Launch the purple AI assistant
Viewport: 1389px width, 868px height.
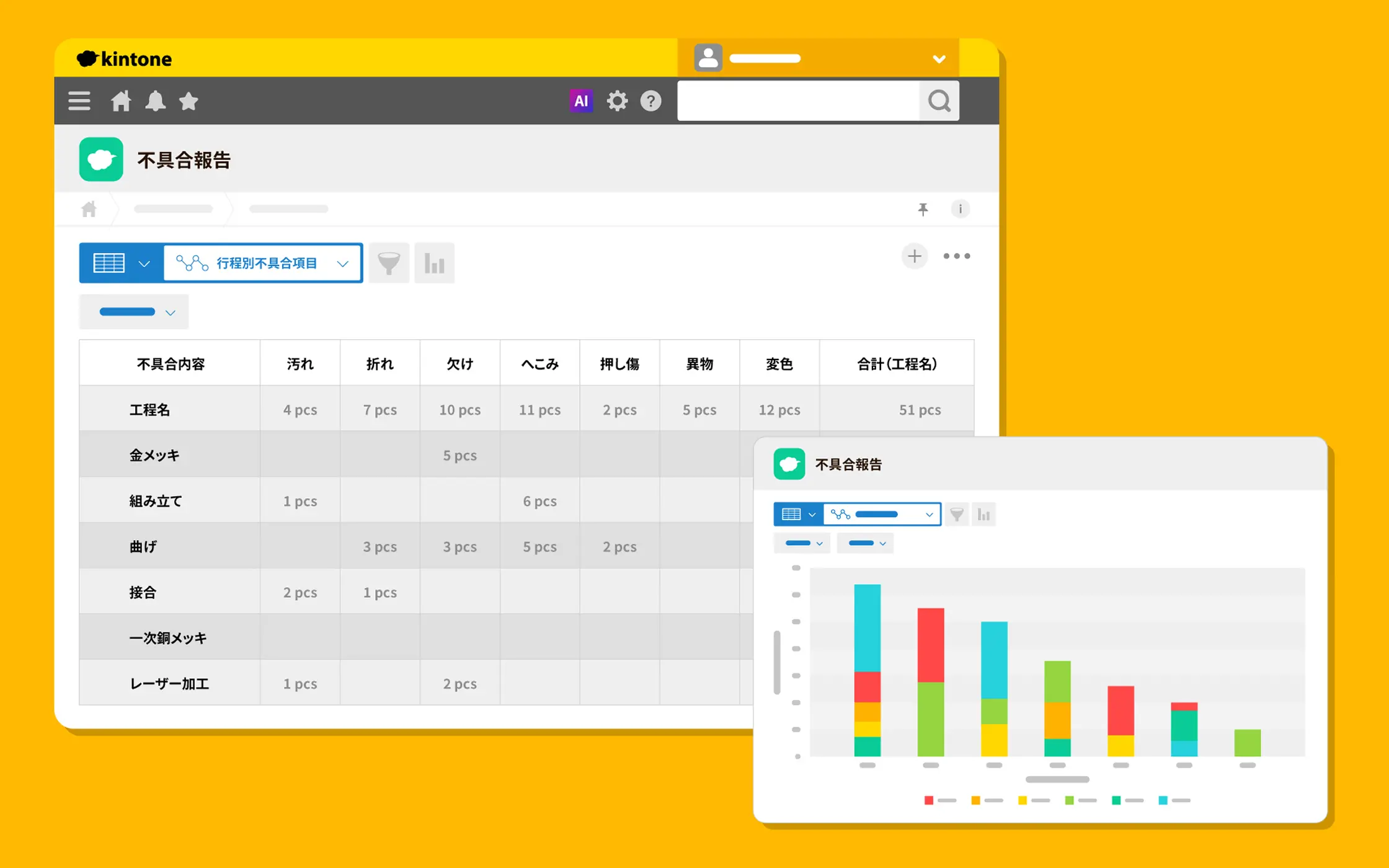[x=581, y=100]
